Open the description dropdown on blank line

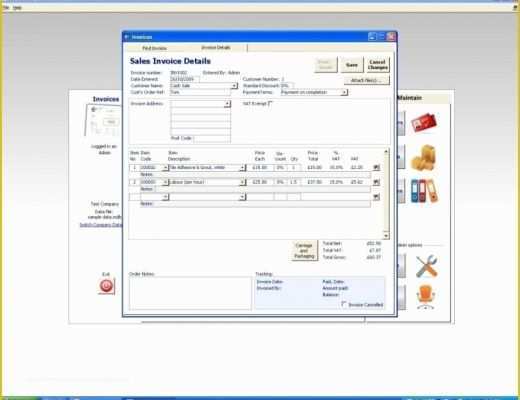pyautogui.click(x=242, y=197)
